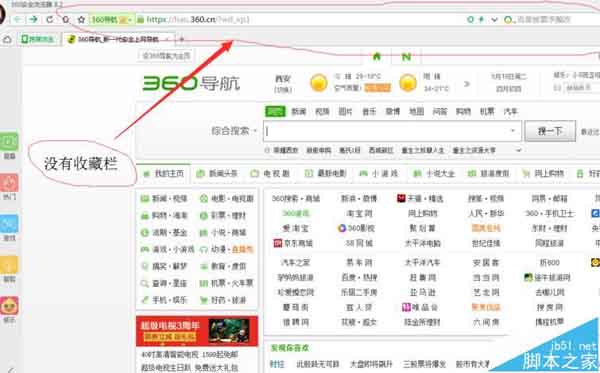Screen dimensions: 600x373
Task: Open the 淘宝网 link
Action: pos(359,213)
